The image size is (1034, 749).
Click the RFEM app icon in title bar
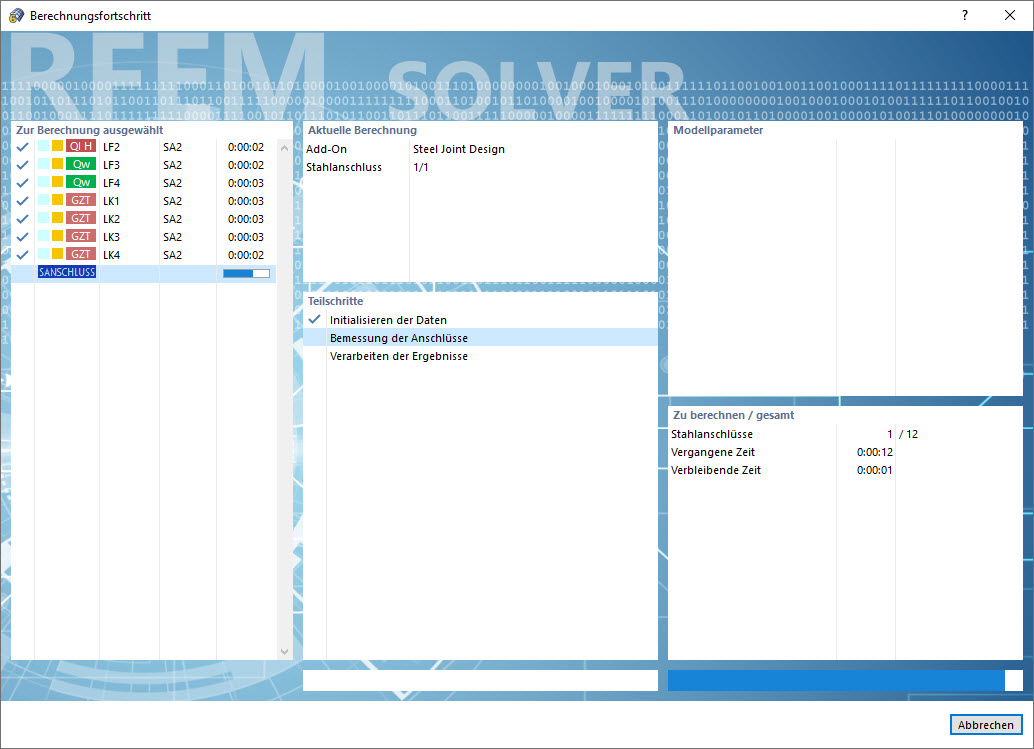pyautogui.click(x=16, y=15)
